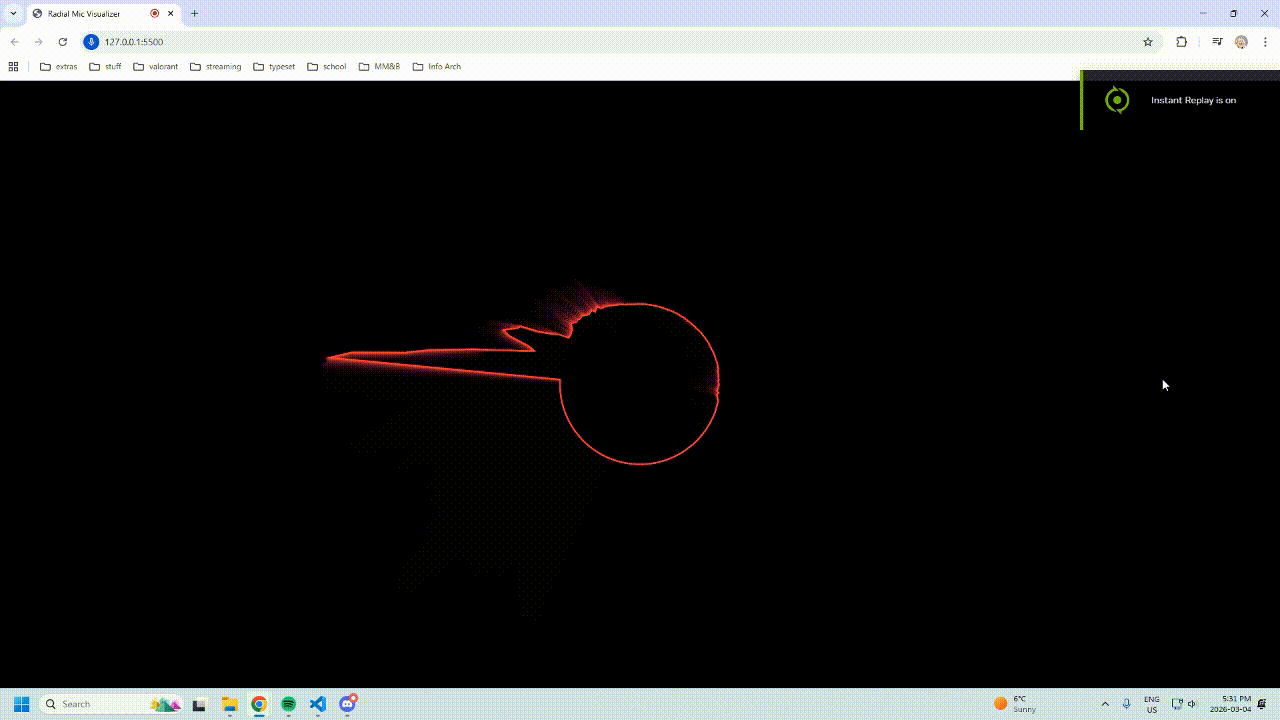Screen dimensions: 1280x720
Task: Click the microphone icon in the address bar
Action: coord(91,42)
